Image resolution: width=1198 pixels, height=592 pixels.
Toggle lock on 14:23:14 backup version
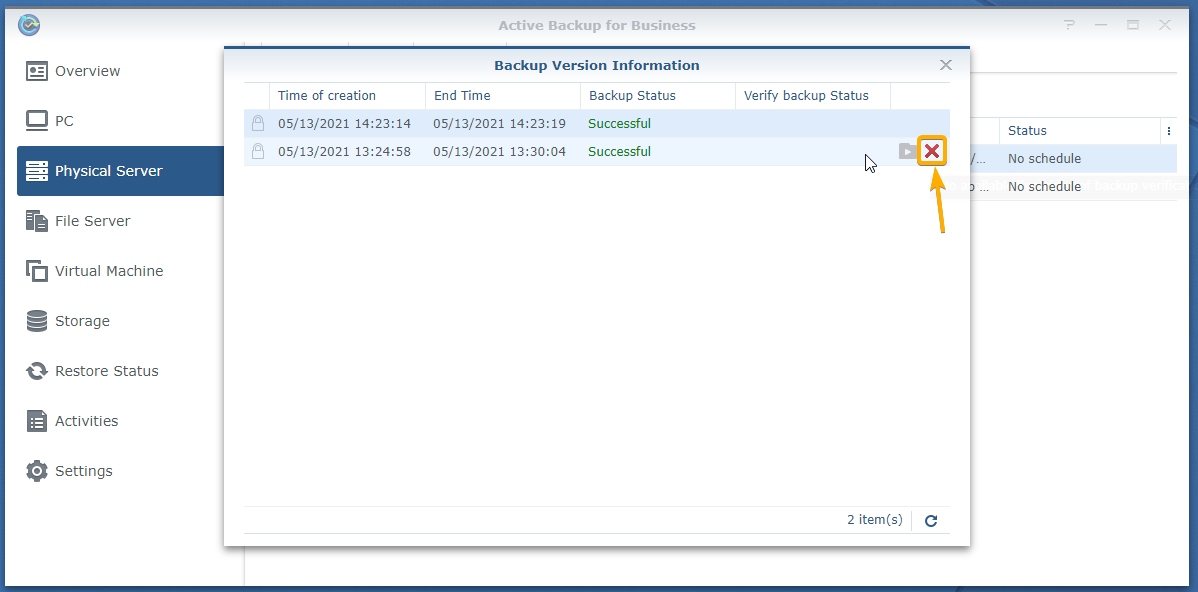258,124
